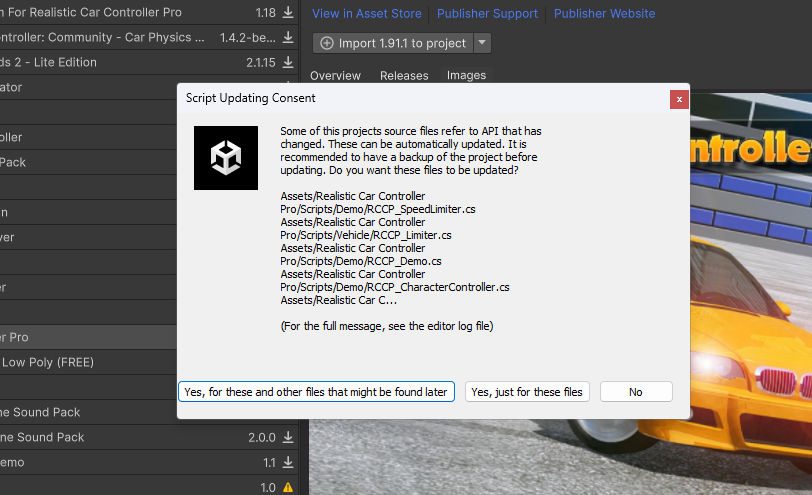Click the yellow warning icon beside 1.0
Screen dimensions: 812x495
point(288,488)
